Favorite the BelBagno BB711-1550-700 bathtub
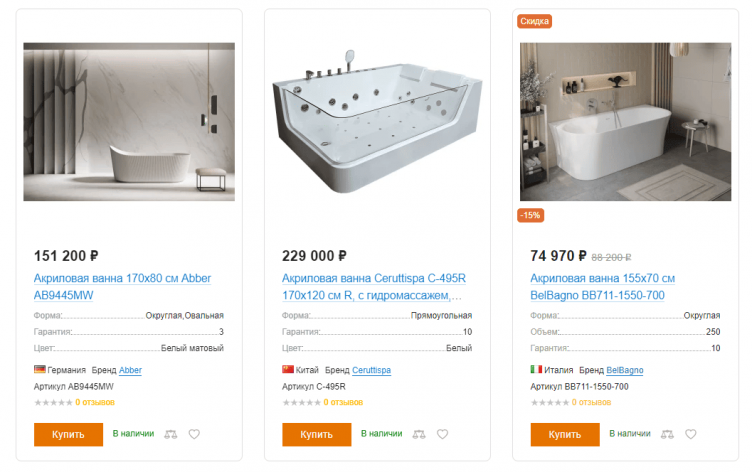This screenshot has height=472, width=752. [x=690, y=434]
